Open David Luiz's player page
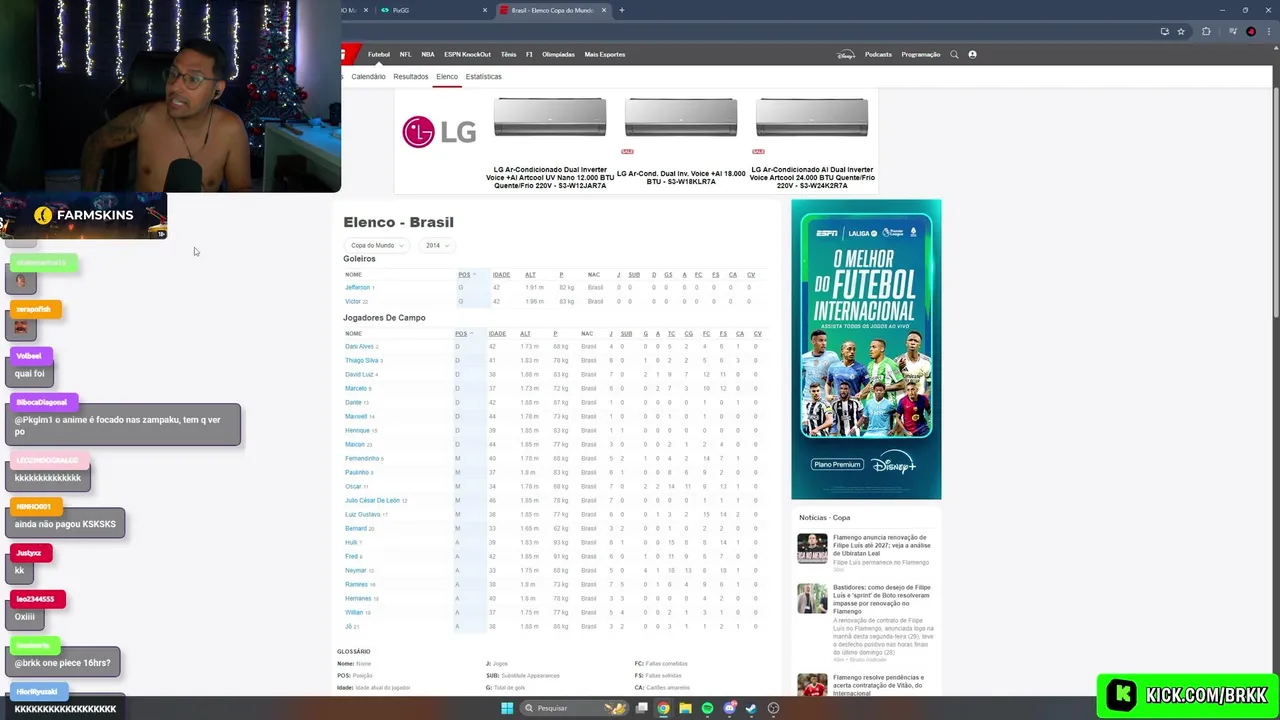 tap(359, 374)
